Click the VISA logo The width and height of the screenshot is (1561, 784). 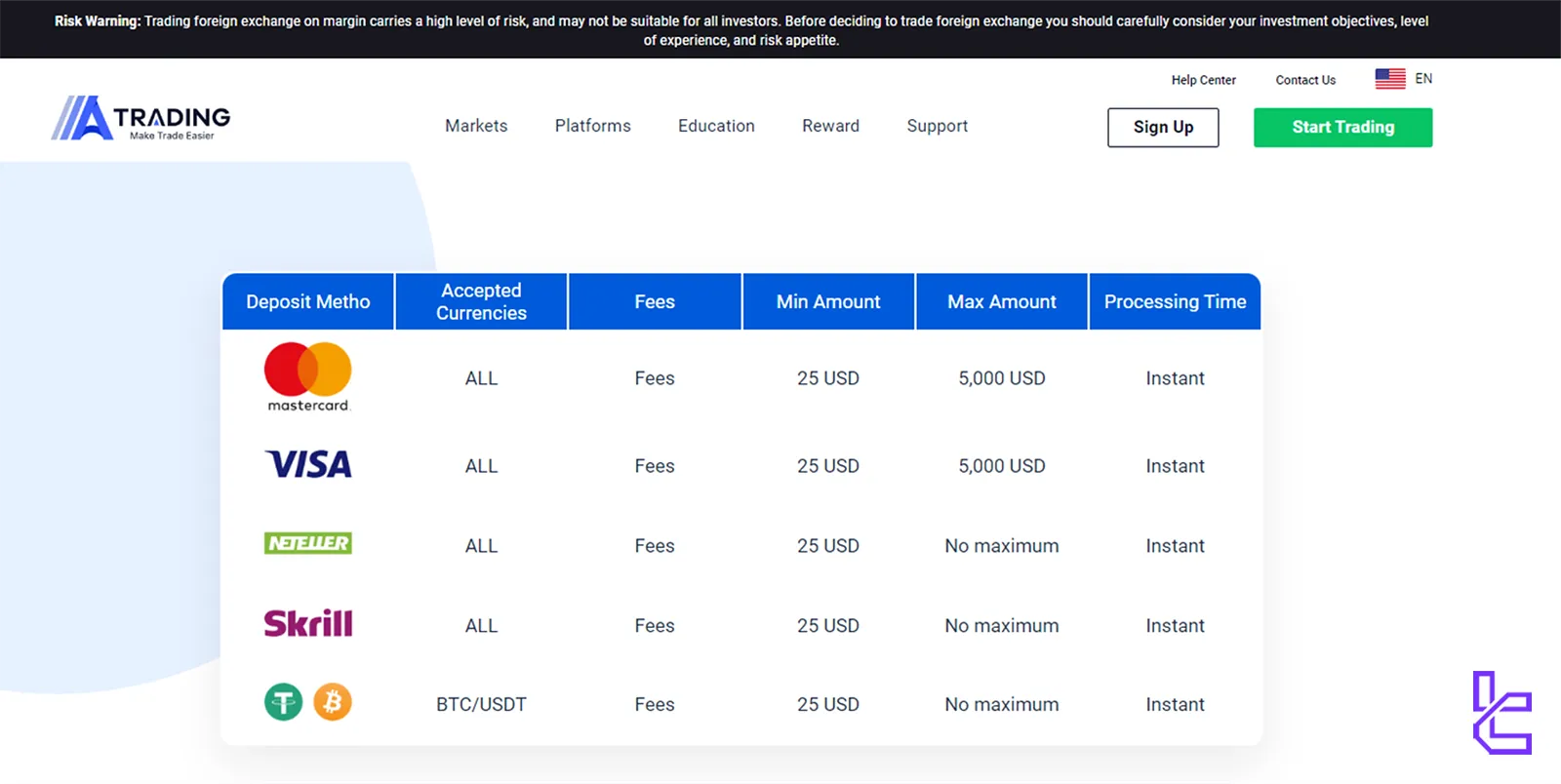(x=307, y=464)
